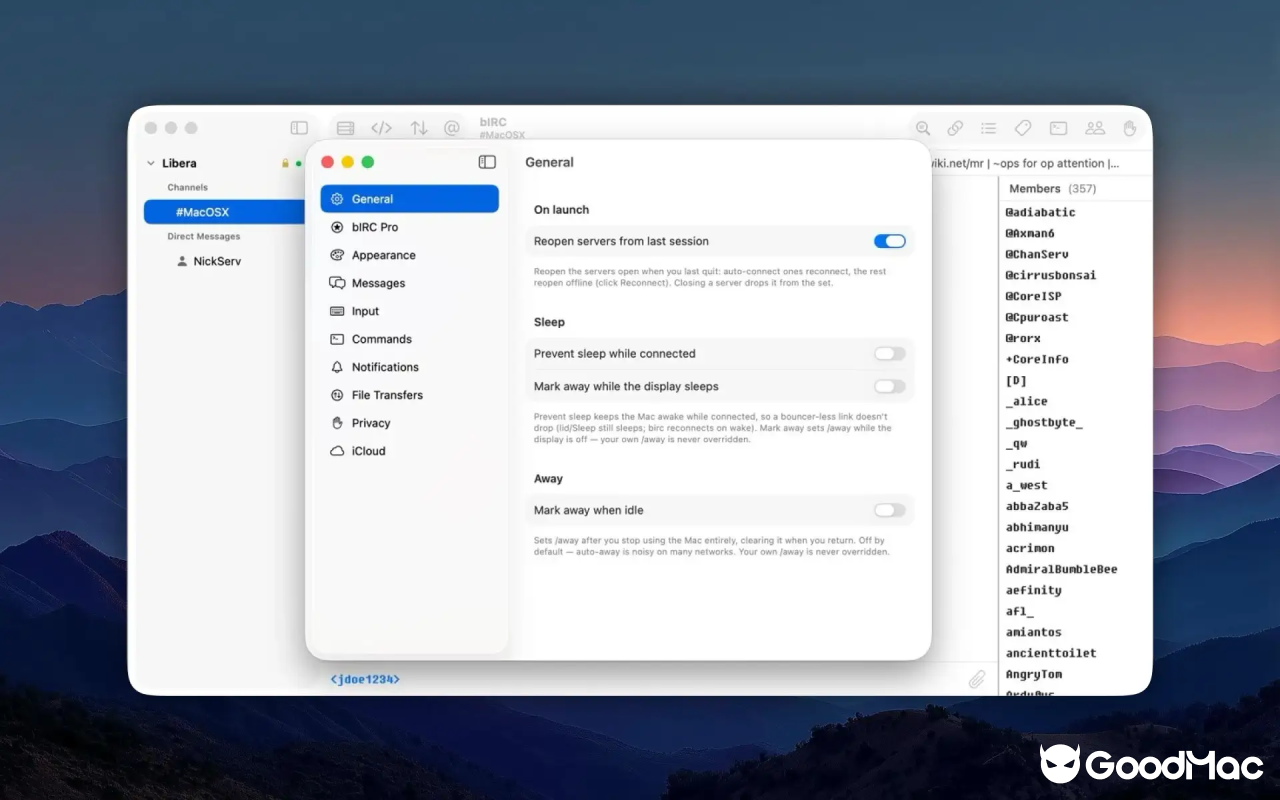
Task: Select member _rudi
Action: tap(1023, 464)
